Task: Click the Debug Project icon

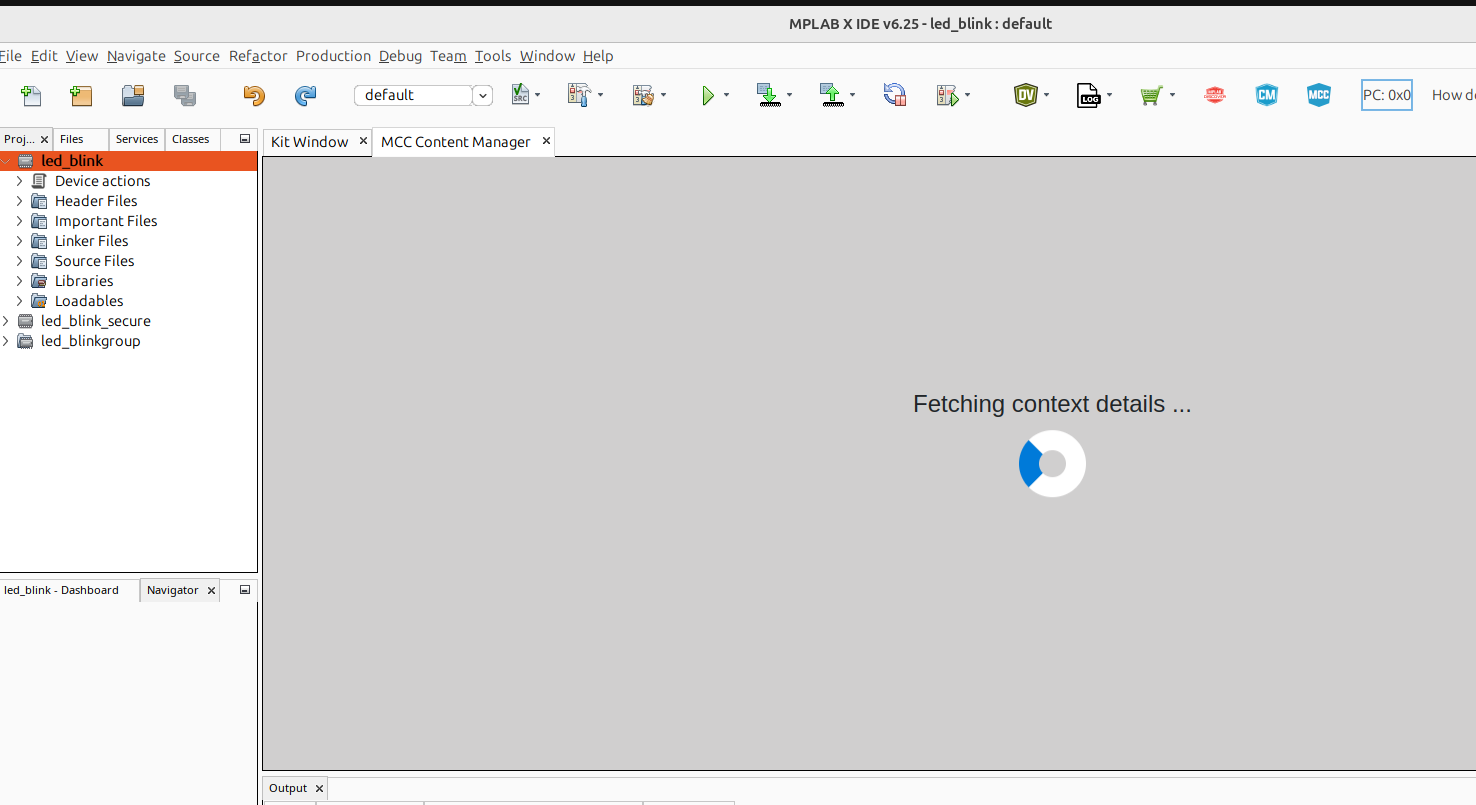Action: [947, 95]
